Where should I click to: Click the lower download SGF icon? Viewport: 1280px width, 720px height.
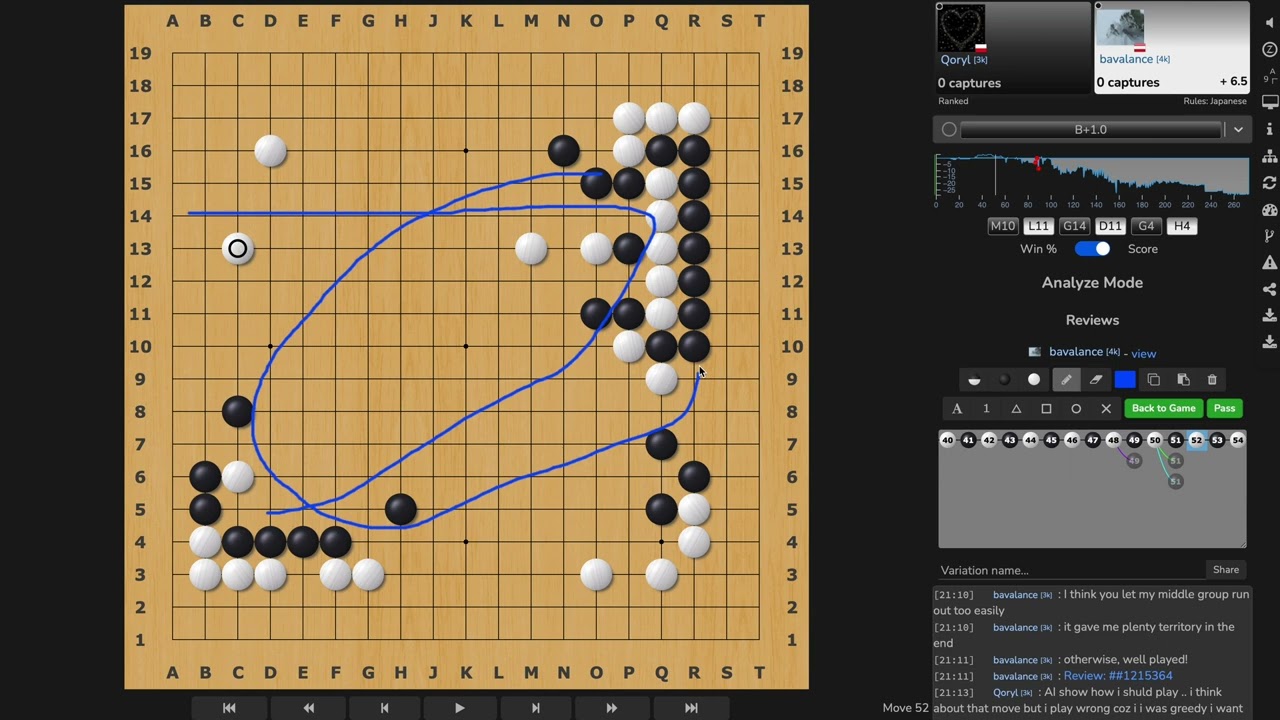point(1270,341)
